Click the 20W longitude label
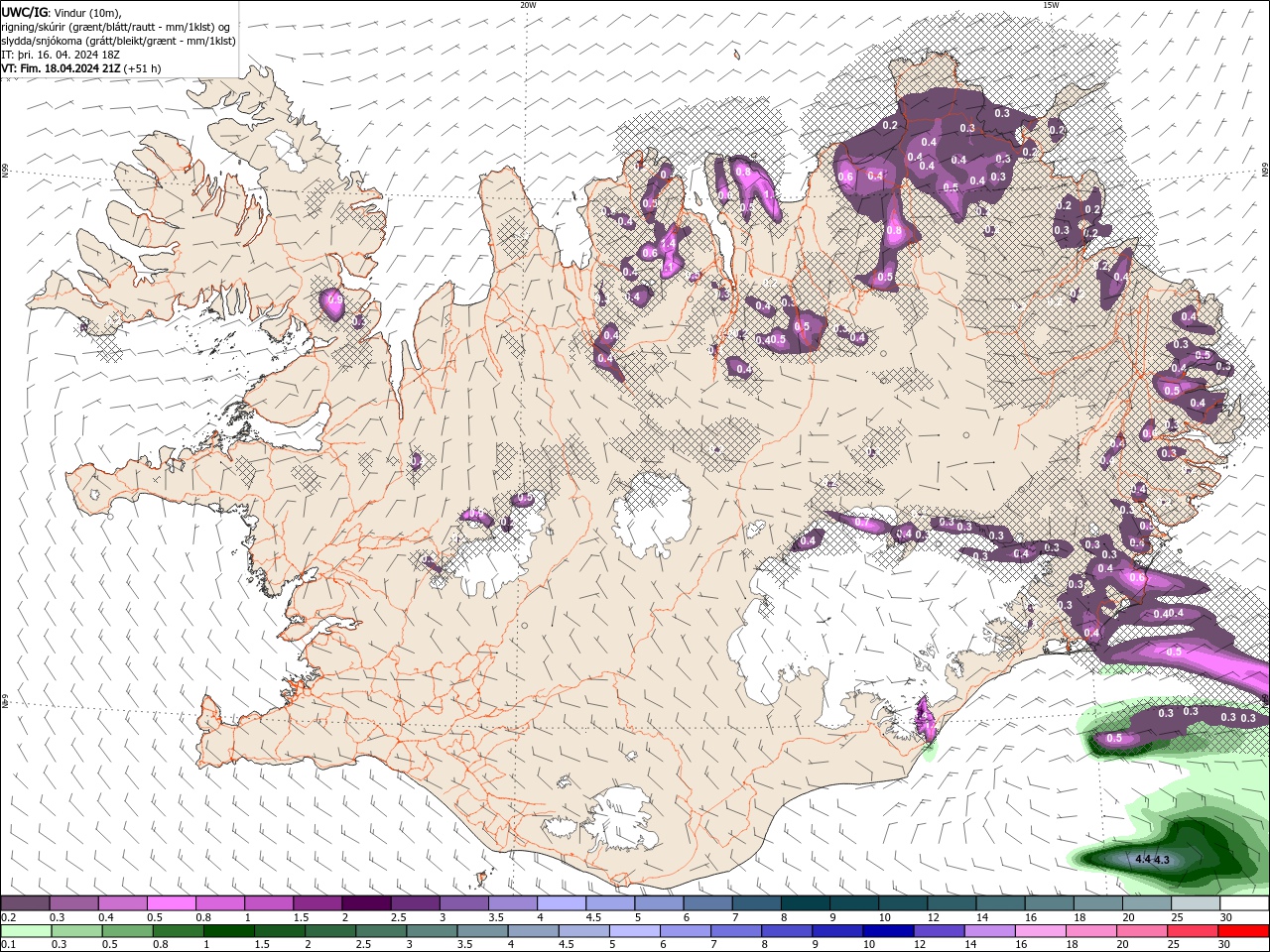 click(x=528, y=5)
